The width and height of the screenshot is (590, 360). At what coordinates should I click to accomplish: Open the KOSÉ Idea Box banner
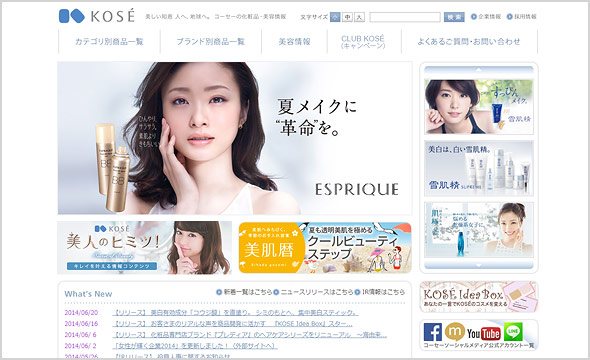pyautogui.click(x=479, y=297)
